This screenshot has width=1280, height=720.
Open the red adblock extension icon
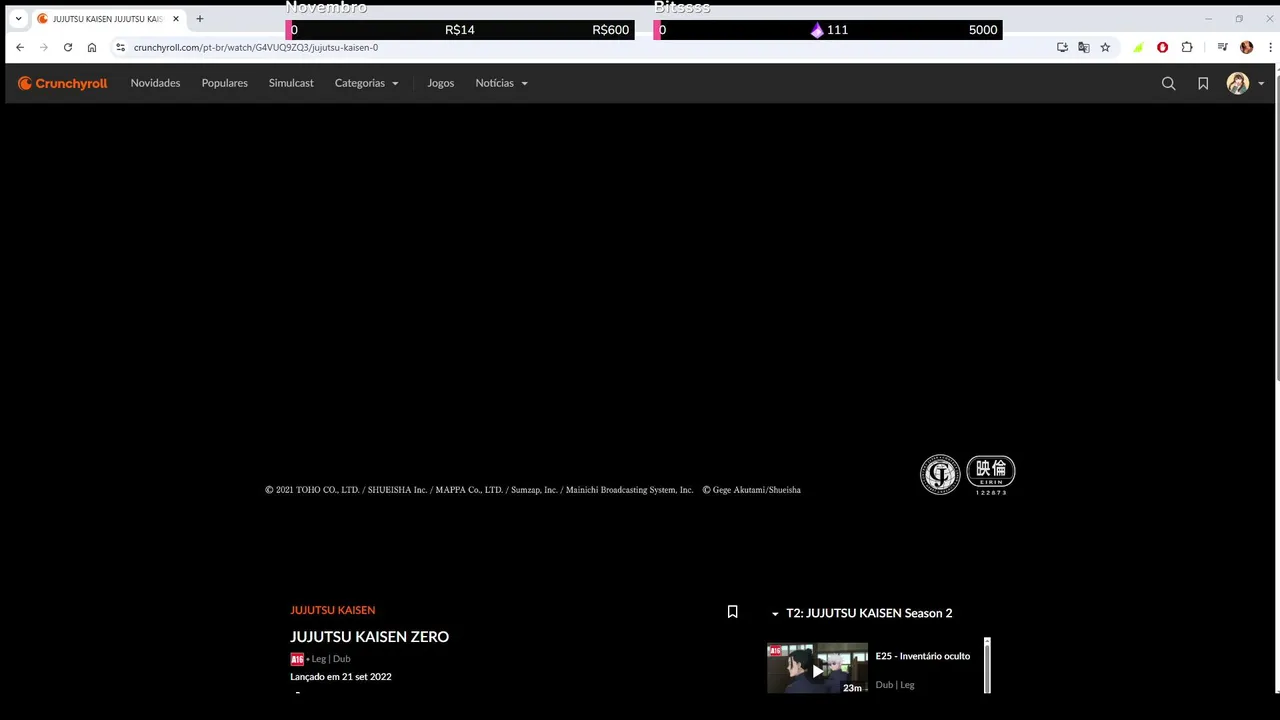coord(1162,47)
